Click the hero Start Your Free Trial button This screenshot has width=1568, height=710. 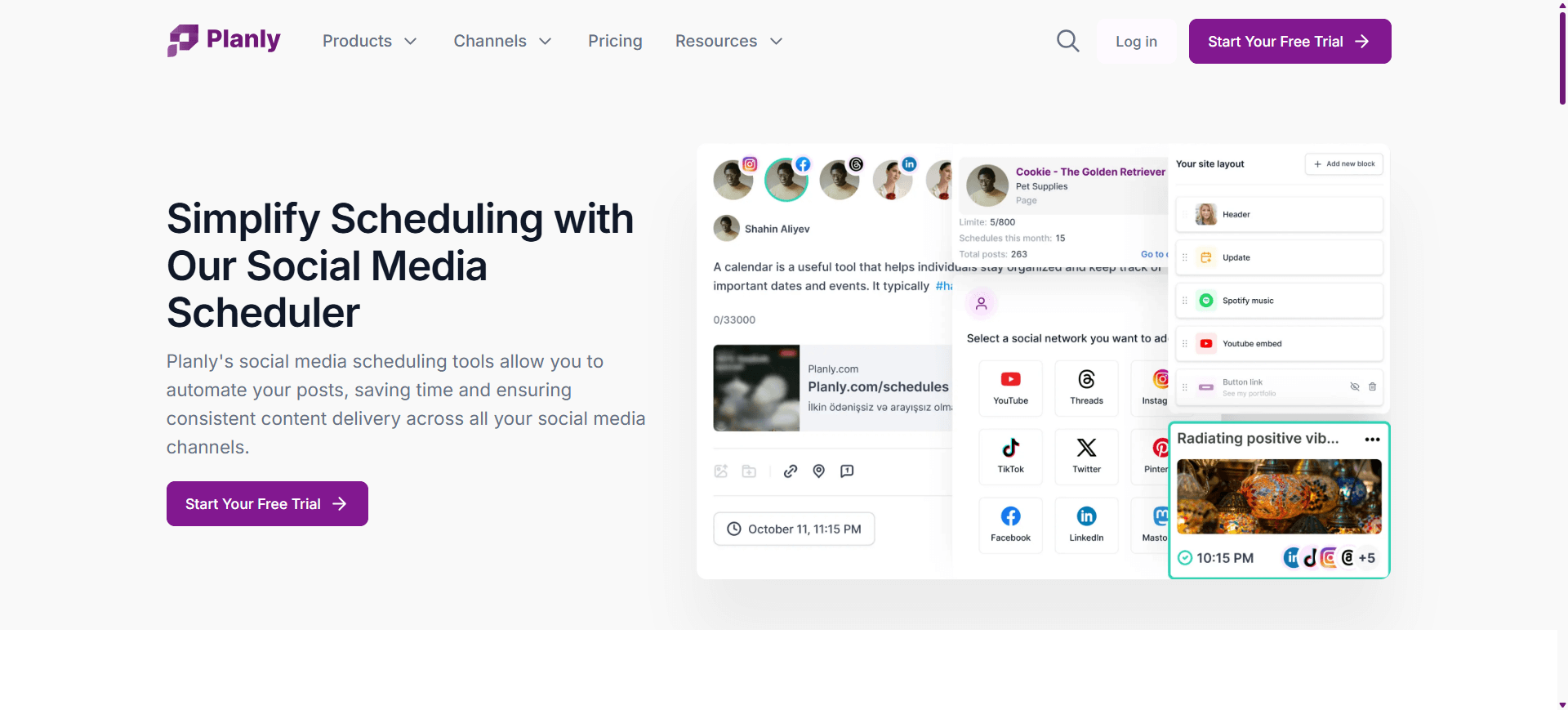267,504
